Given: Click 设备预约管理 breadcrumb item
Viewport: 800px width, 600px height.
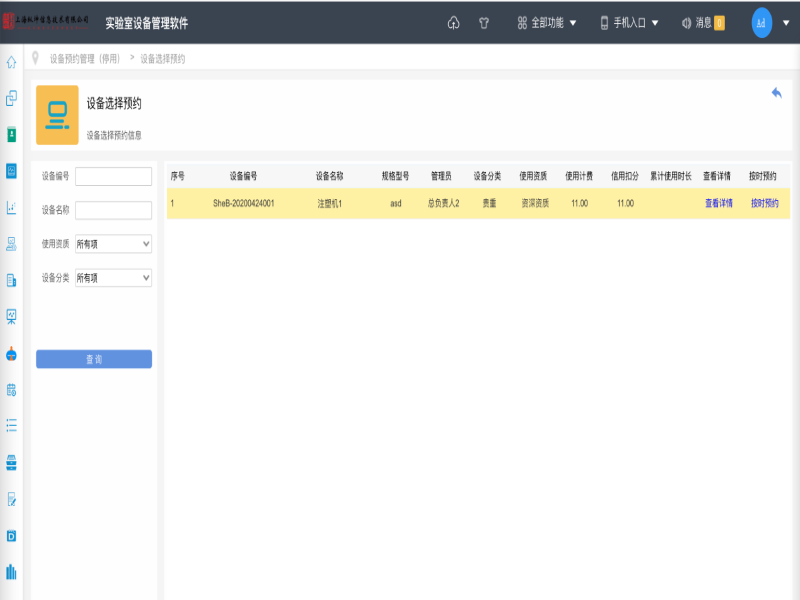Looking at the screenshot, I should click(85, 59).
